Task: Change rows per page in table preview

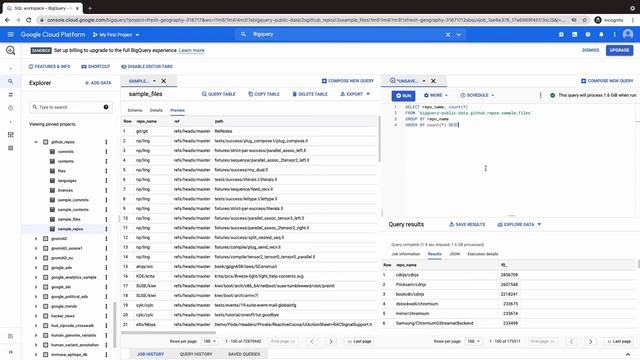Action: pos(209,341)
